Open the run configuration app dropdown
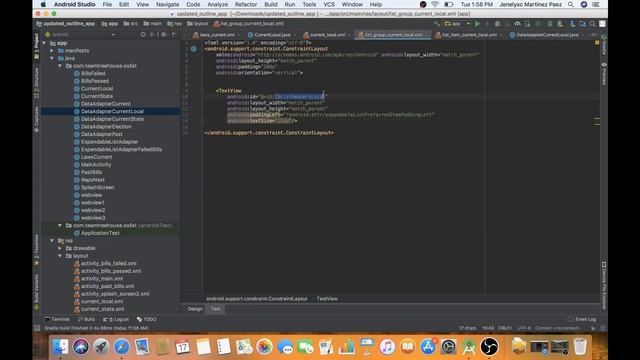 coord(457,24)
